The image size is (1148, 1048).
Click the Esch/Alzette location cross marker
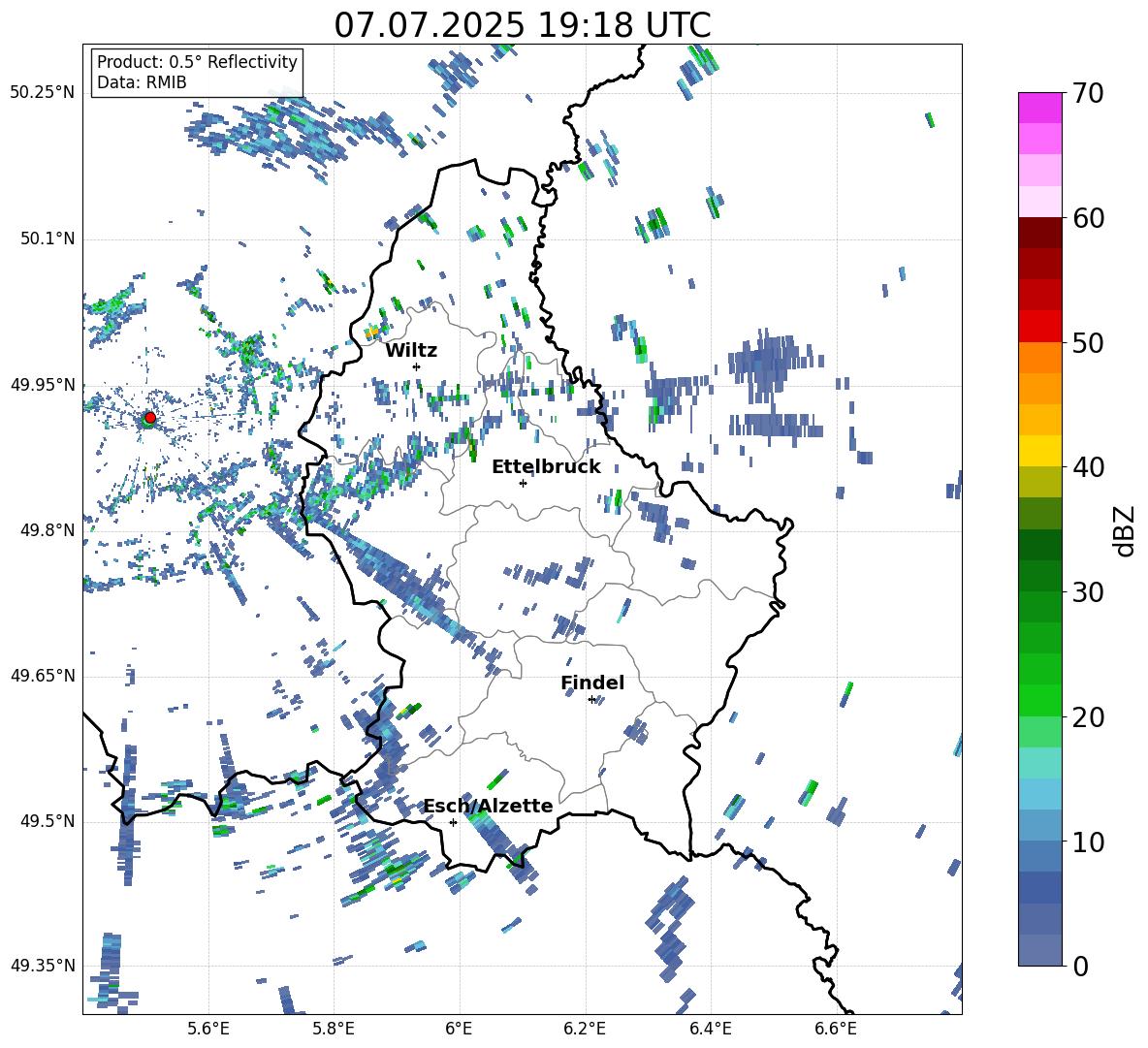pos(453,822)
